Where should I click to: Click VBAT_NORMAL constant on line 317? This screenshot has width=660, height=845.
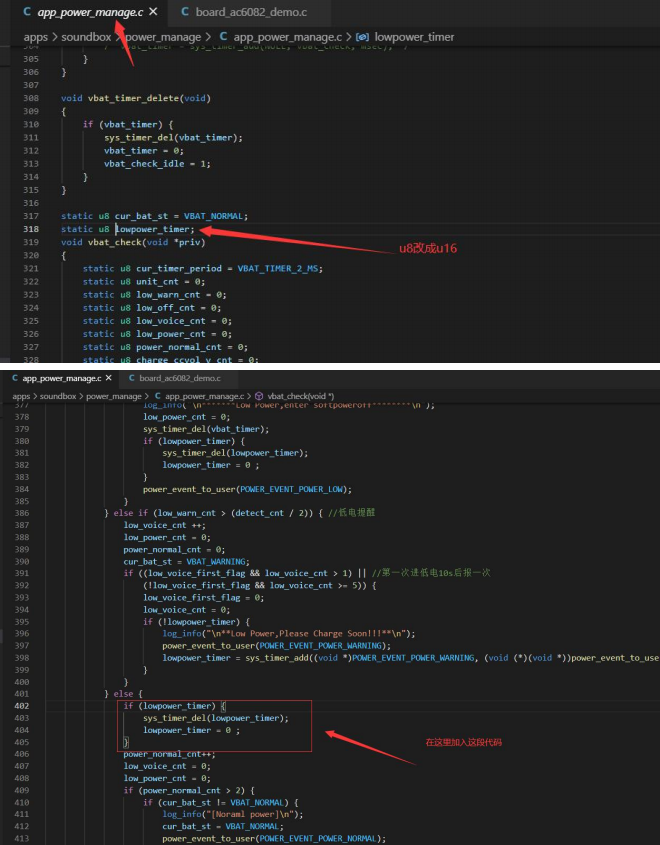(x=214, y=216)
